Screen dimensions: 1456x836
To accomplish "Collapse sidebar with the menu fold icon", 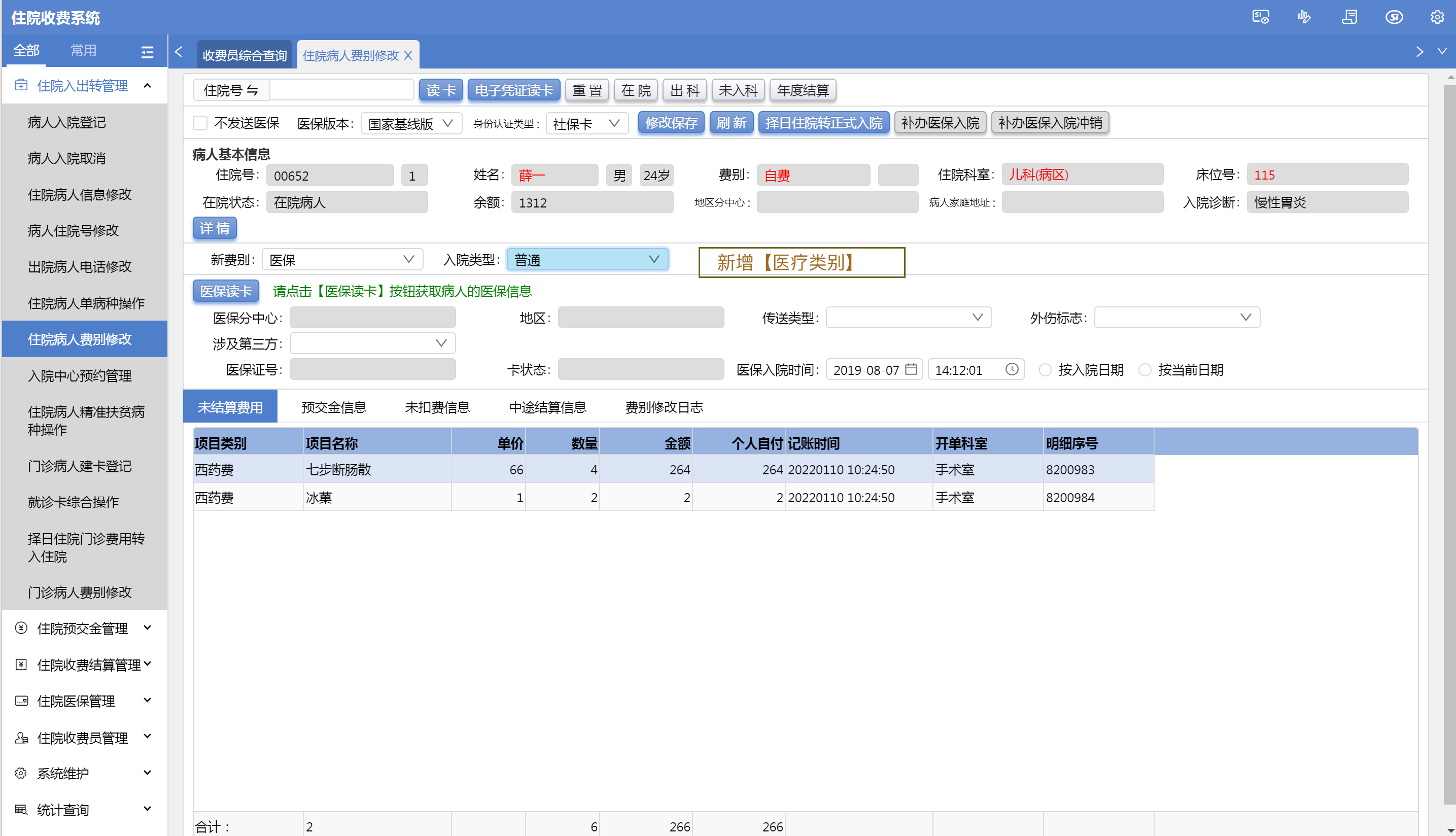I will [x=147, y=52].
